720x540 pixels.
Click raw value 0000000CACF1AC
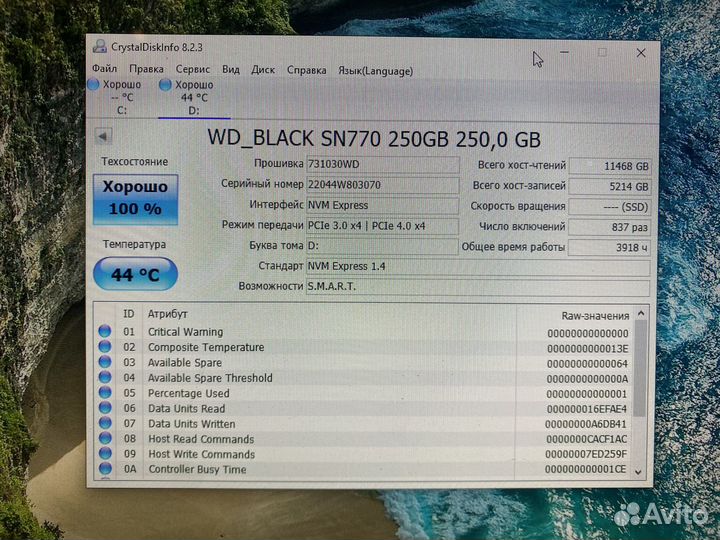pos(586,439)
